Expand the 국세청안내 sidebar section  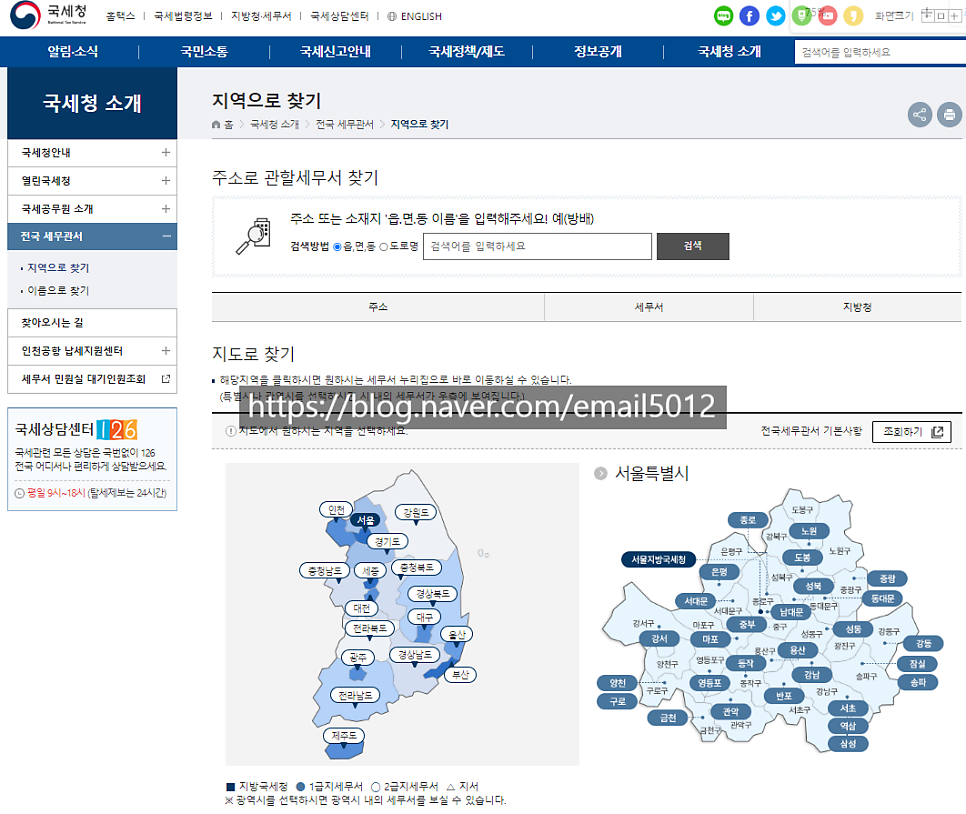165,153
